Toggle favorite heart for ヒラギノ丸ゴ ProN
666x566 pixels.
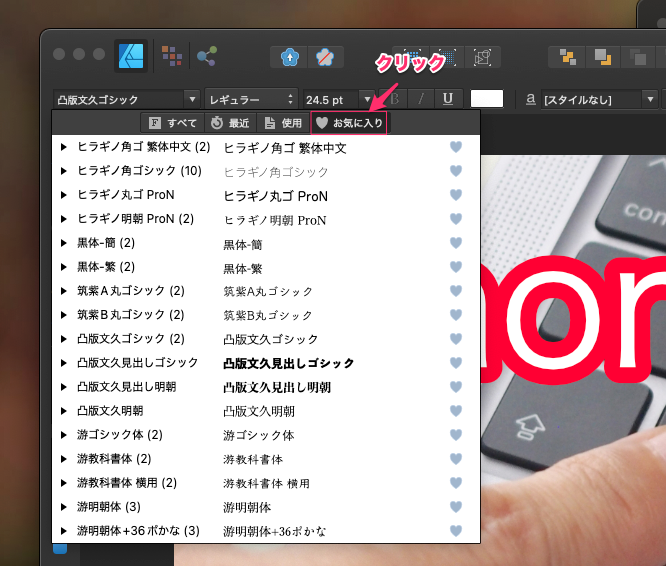coord(456,195)
